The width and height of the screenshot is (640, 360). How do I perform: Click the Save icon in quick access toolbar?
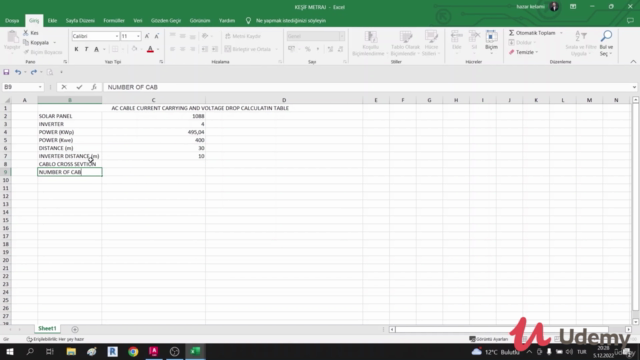point(6,72)
